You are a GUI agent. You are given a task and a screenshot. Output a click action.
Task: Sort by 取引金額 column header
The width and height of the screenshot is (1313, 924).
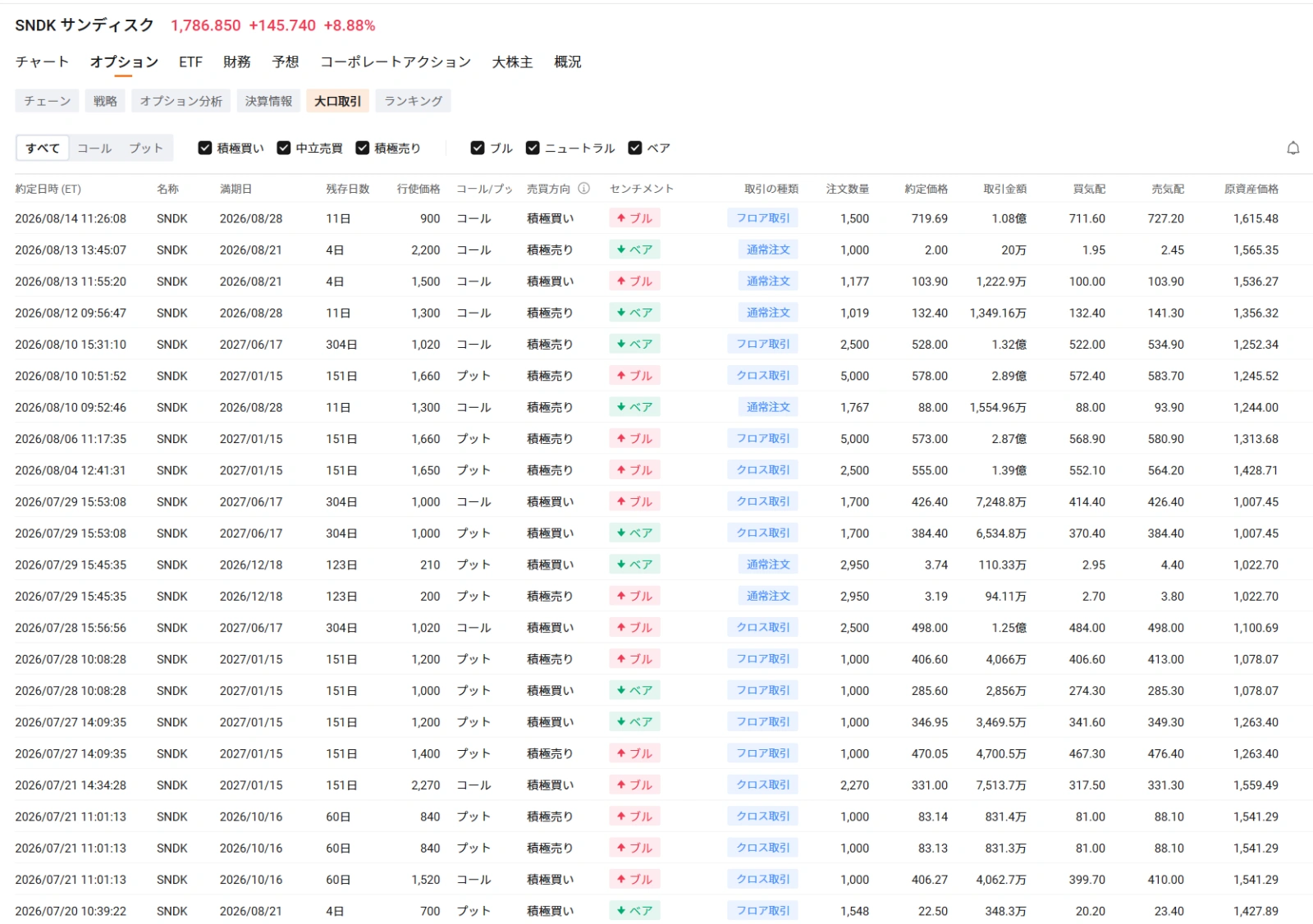click(x=1005, y=189)
